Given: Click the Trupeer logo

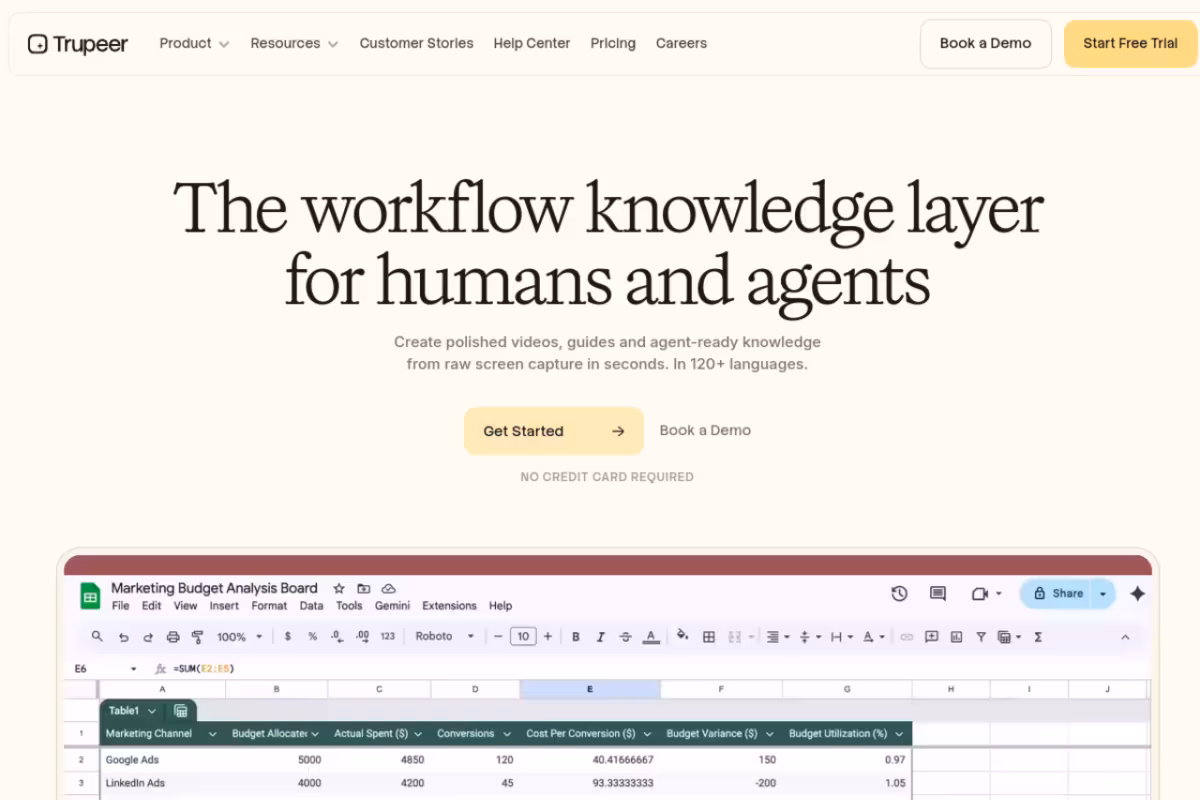Looking at the screenshot, I should (78, 44).
